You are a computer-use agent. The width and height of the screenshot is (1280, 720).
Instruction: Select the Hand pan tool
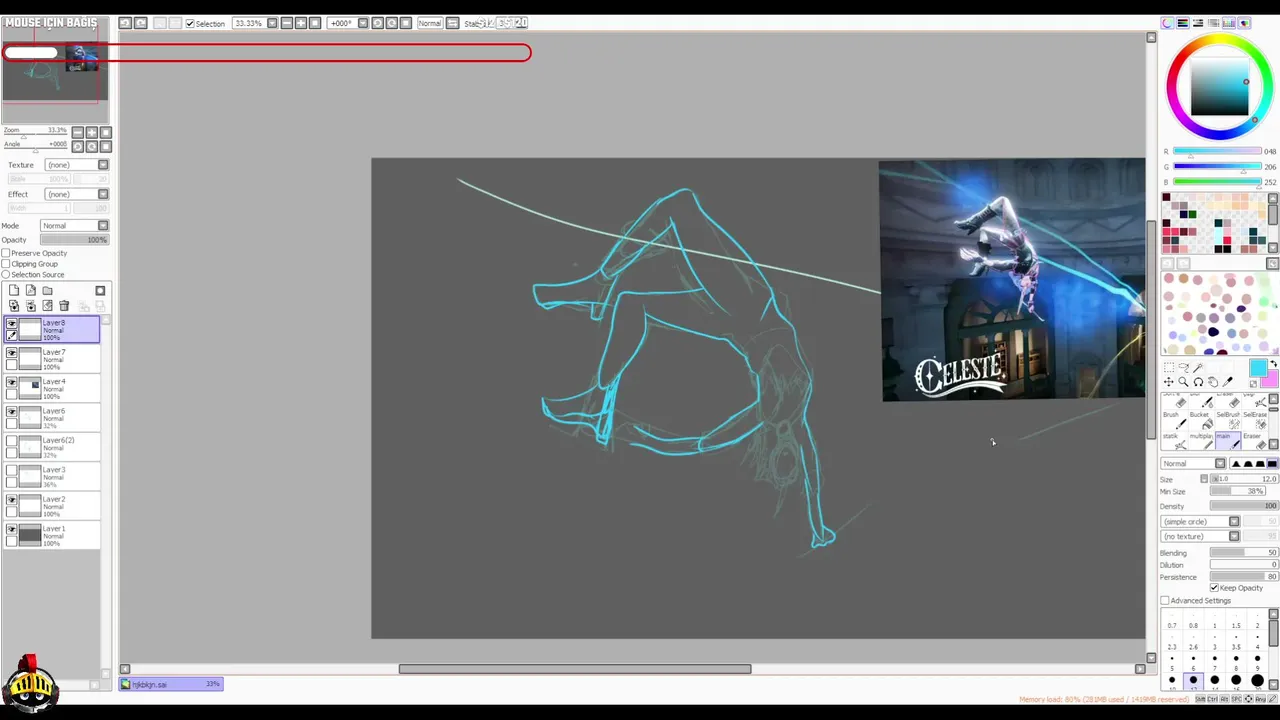point(1213,382)
